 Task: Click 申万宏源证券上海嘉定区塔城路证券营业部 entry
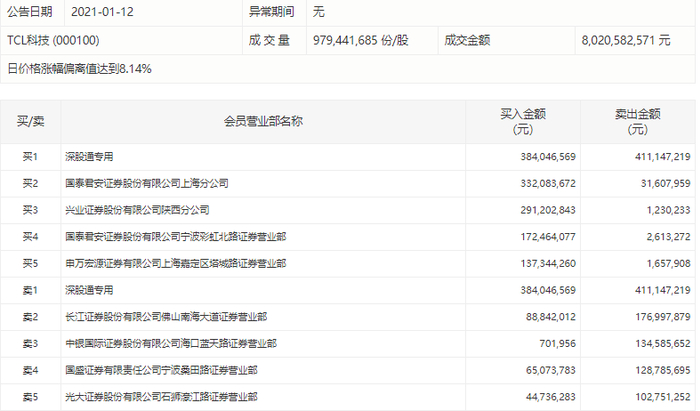pyautogui.click(x=175, y=263)
